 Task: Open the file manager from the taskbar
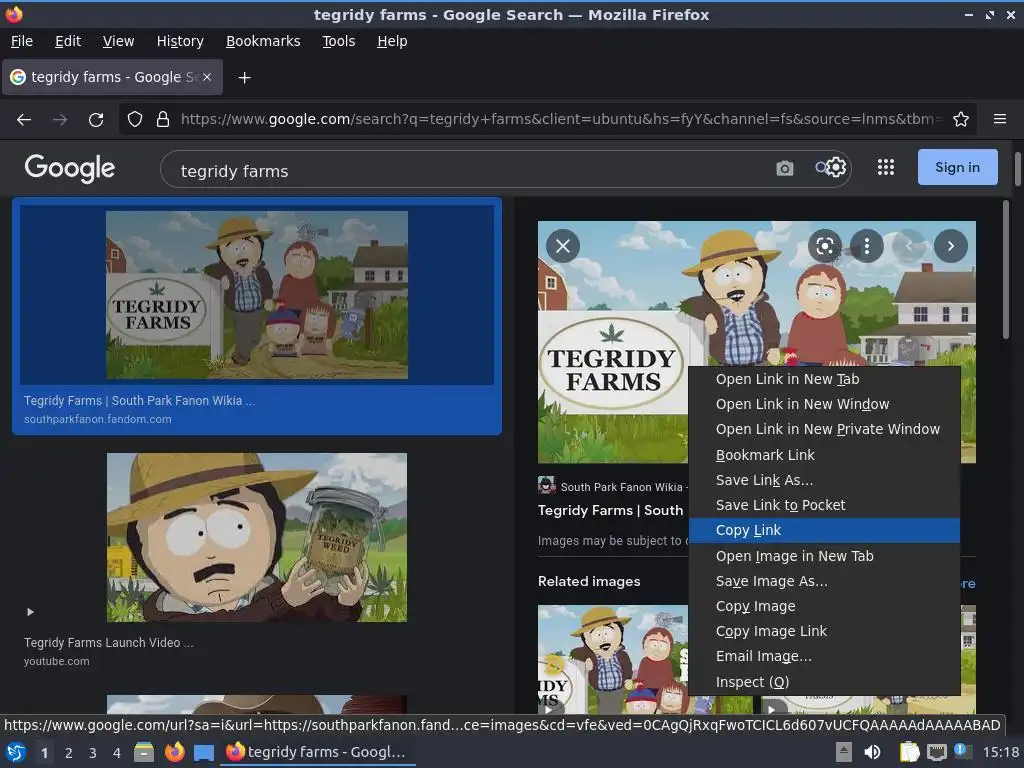click(144, 752)
